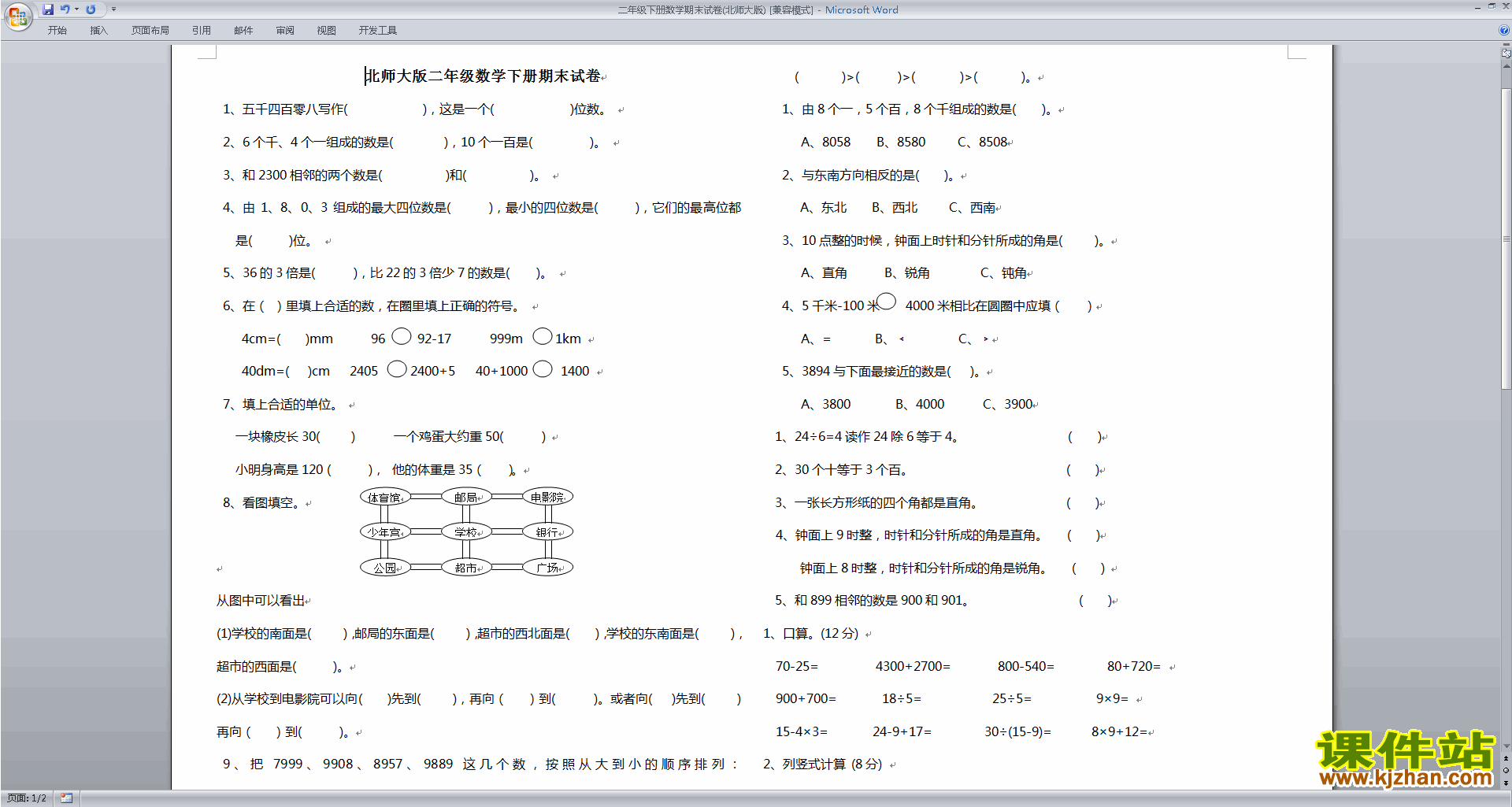Redo the last undone action
Viewport: 1512px width, 807px height.
click(91, 9)
